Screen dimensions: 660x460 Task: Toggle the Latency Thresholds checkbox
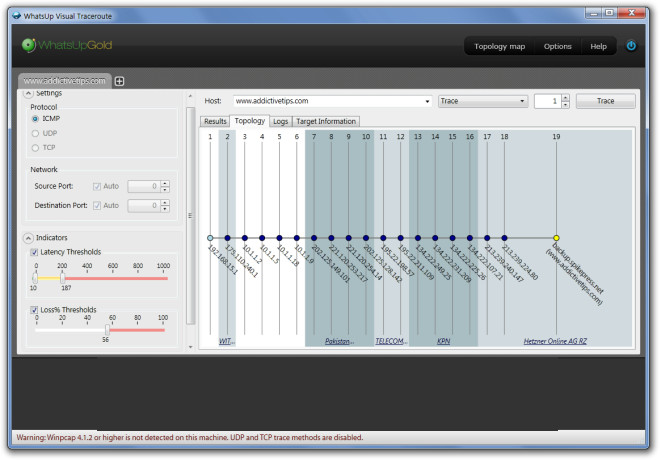tap(34, 252)
